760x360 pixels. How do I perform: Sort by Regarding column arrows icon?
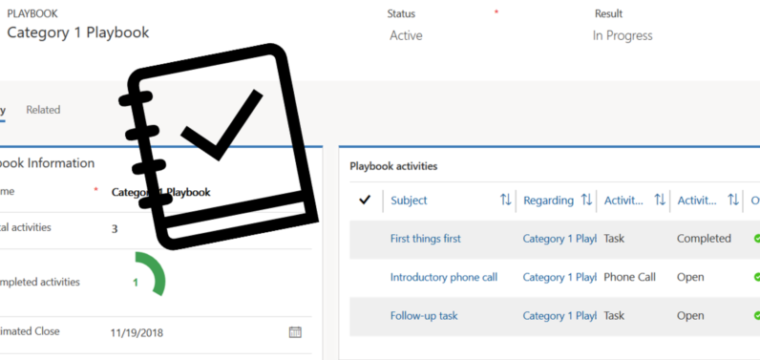[586, 200]
